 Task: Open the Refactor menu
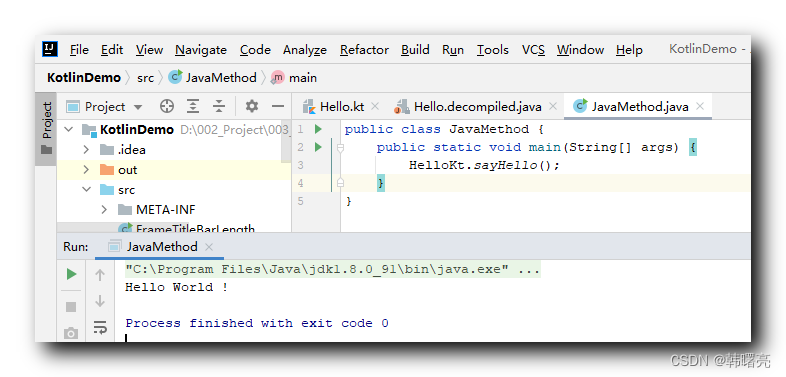tap(364, 50)
